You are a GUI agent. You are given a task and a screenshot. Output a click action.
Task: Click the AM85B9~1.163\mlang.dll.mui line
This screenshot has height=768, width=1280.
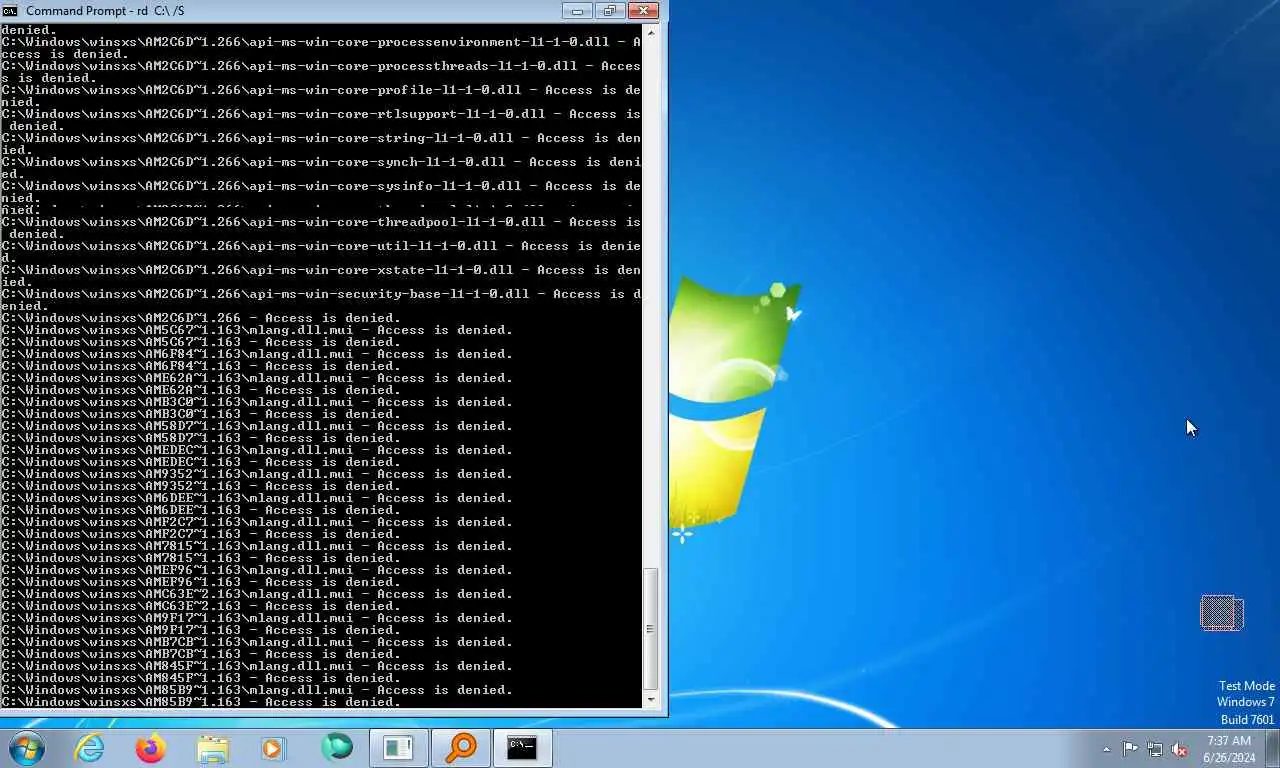point(257,690)
